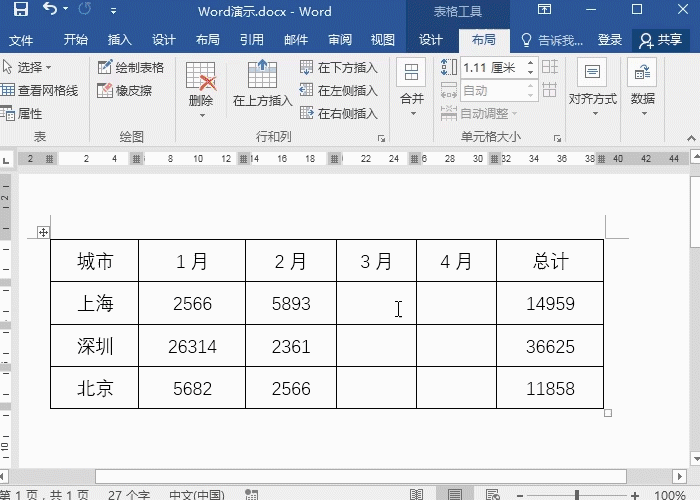Click the word count 27 个字
The width and height of the screenshot is (700, 500).
pyautogui.click(x=129, y=495)
